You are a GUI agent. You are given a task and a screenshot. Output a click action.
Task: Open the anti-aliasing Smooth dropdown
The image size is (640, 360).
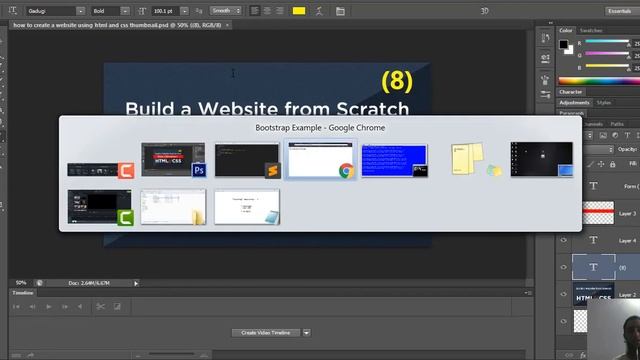pyautogui.click(x=226, y=11)
